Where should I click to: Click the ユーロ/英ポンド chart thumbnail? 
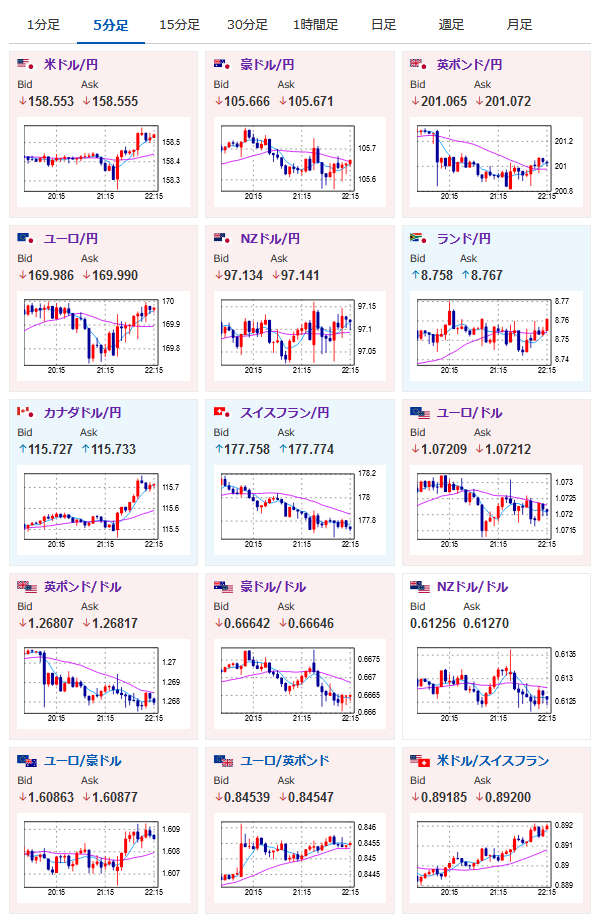click(x=300, y=858)
